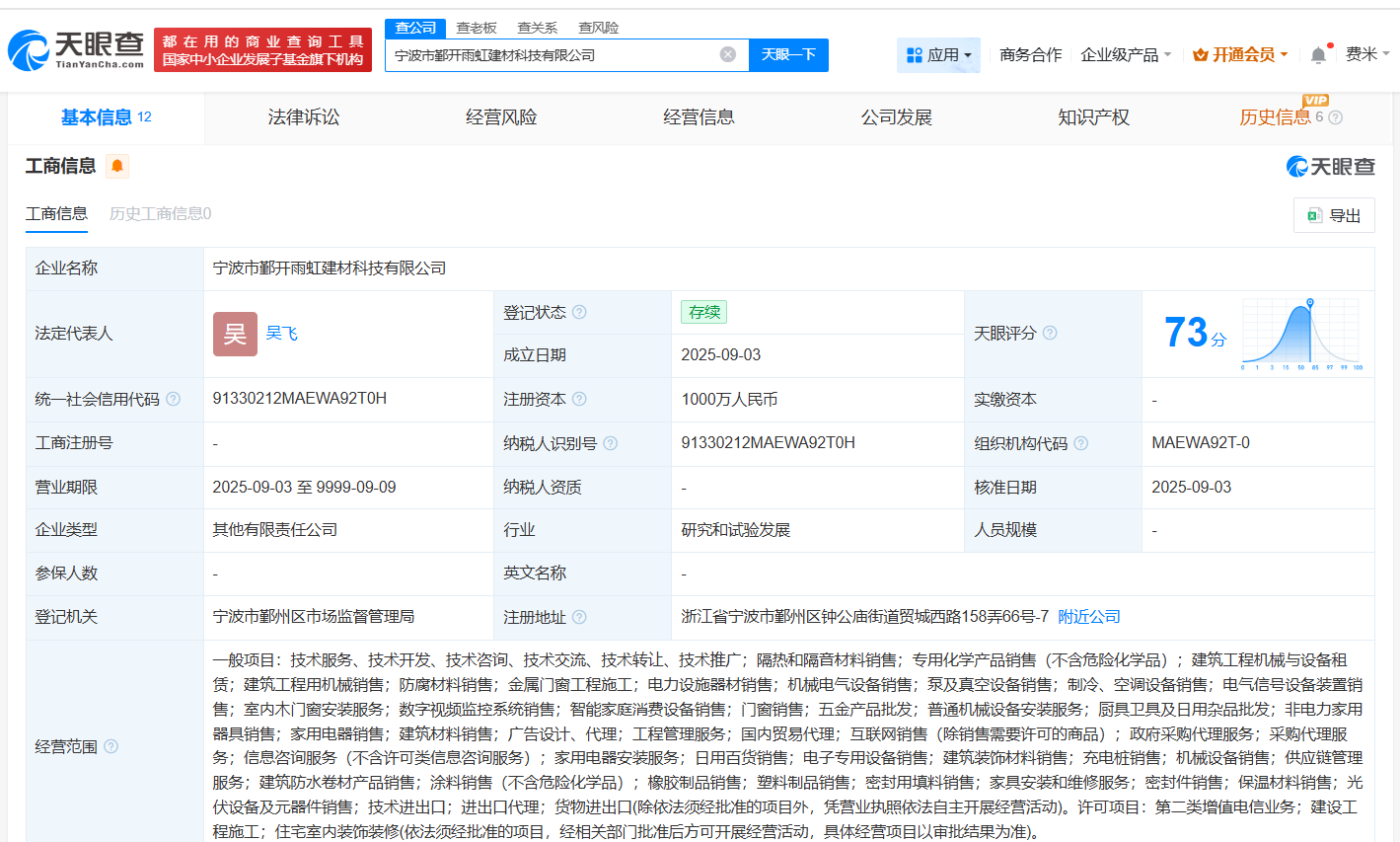The height and width of the screenshot is (842, 1400).
Task: Select the 查老板 search tab
Action: click(475, 28)
